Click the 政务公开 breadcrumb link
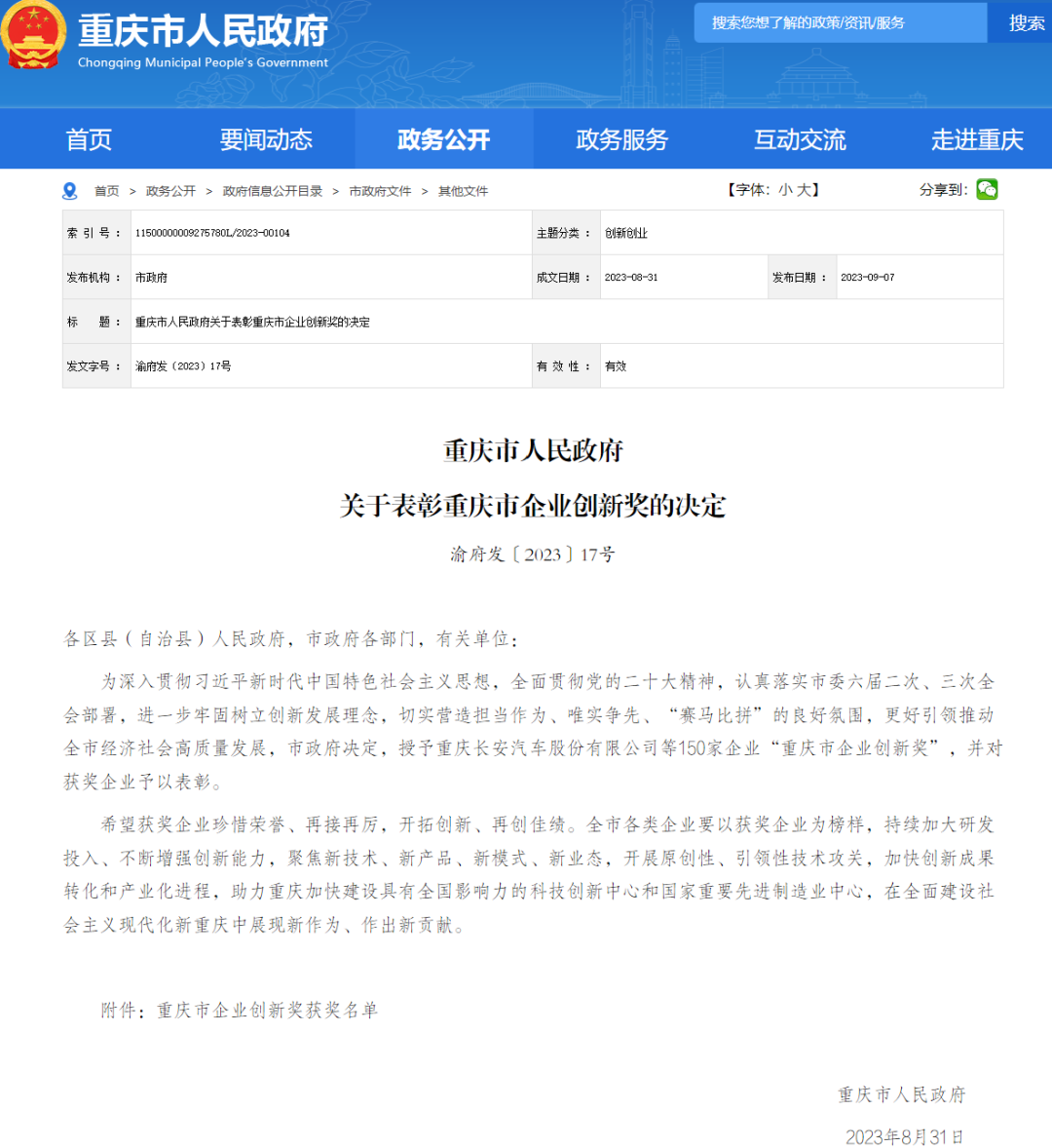 170,191
